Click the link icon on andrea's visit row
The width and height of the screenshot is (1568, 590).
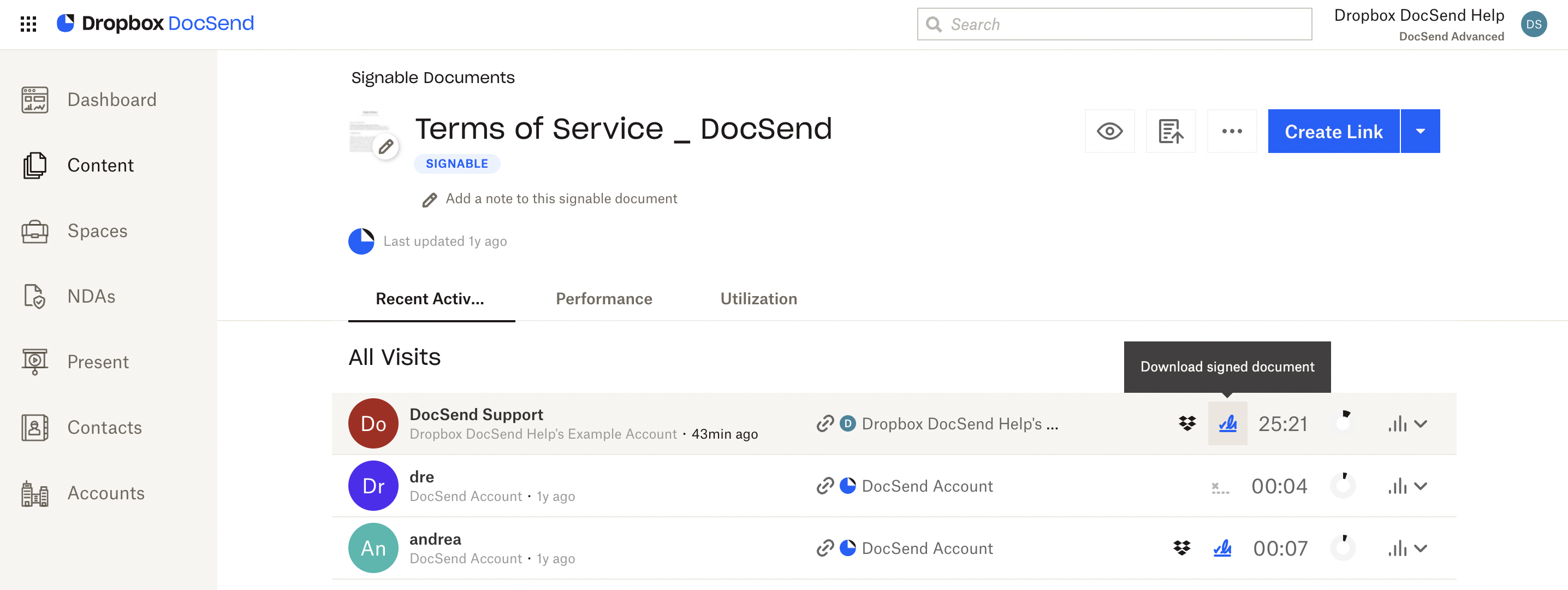pos(825,548)
